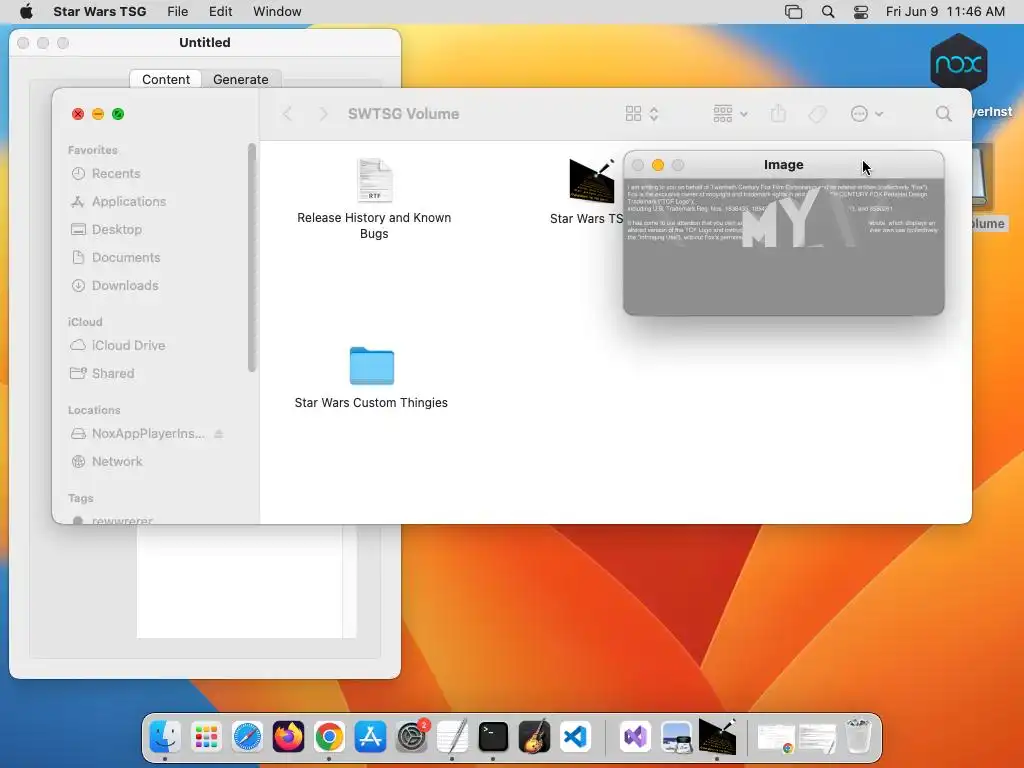This screenshot has height=768, width=1024.
Task: Open the Finder action ellipsis menu
Action: [867, 114]
